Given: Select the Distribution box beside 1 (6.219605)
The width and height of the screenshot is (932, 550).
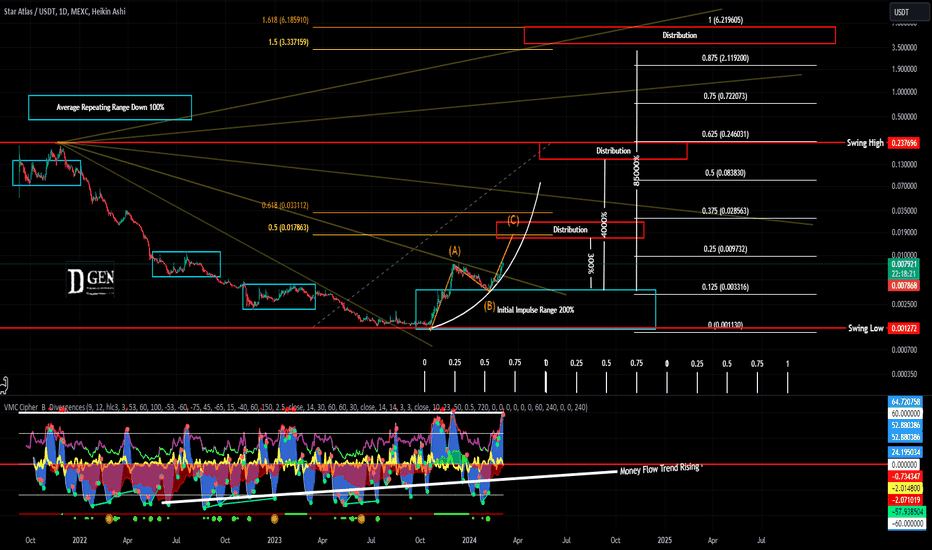Looking at the screenshot, I should (x=679, y=35).
